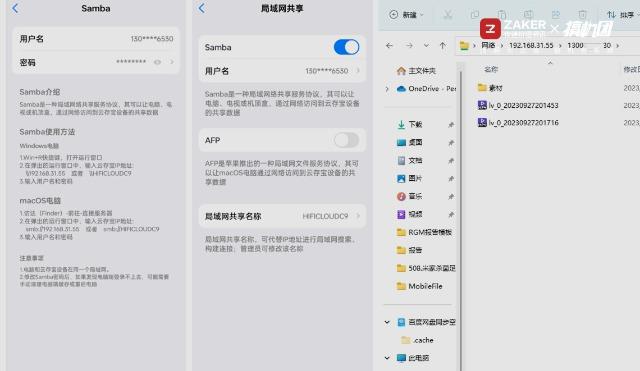Open the 508.米家杀菌足 folder
The image size is (640, 371).
(x=426, y=268)
